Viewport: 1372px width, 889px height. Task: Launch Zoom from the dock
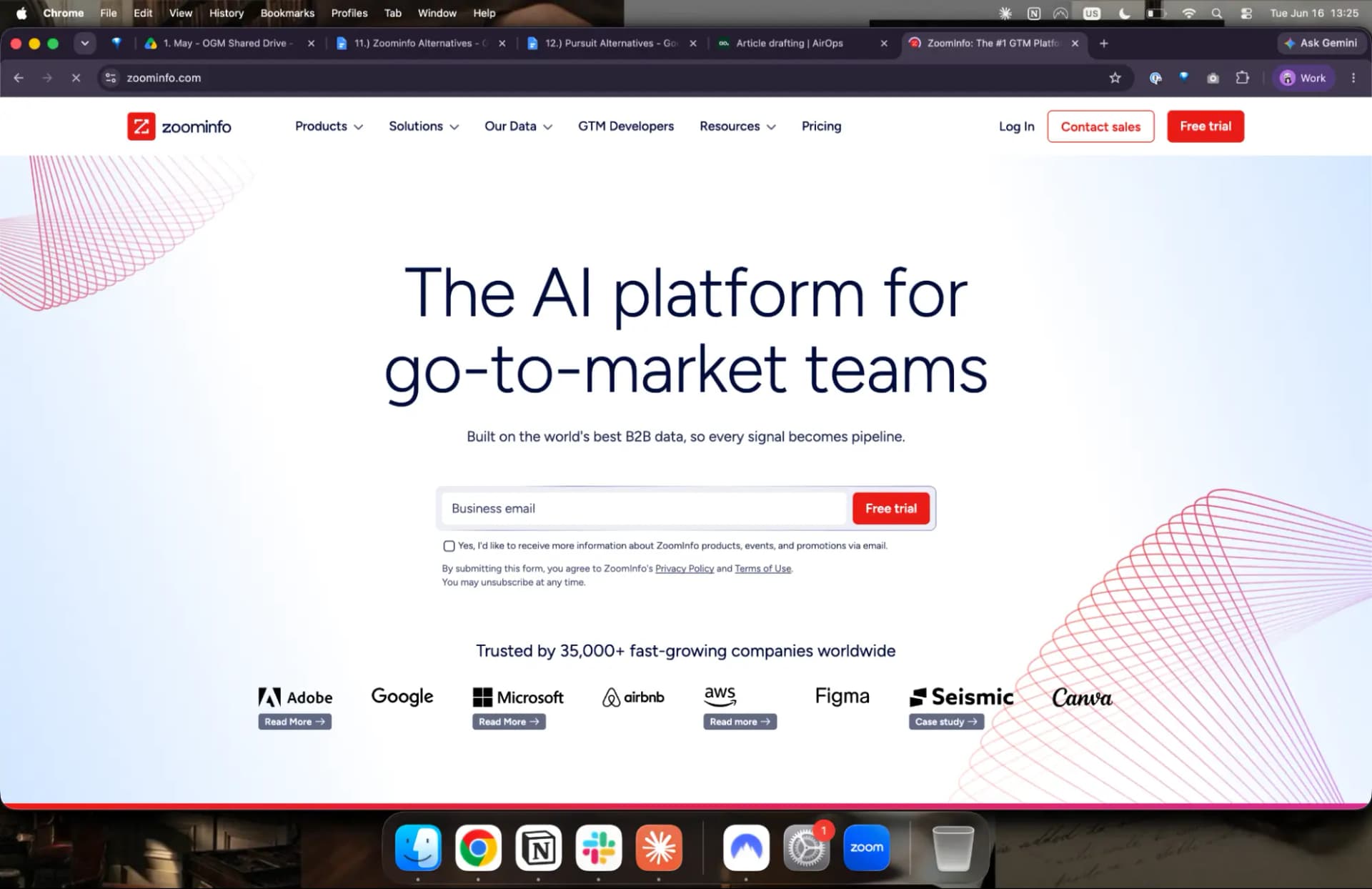(x=867, y=848)
